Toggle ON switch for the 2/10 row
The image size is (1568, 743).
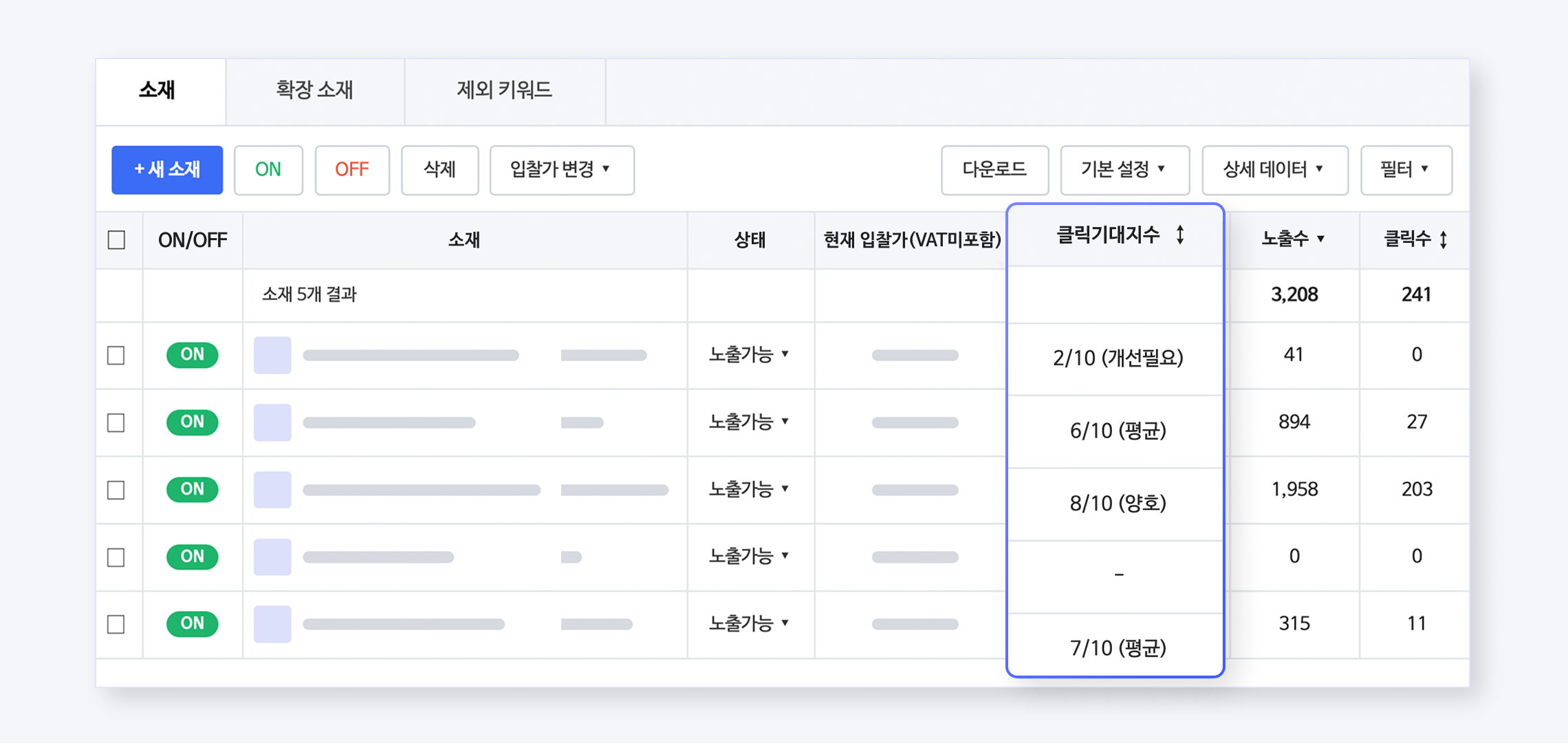[193, 355]
